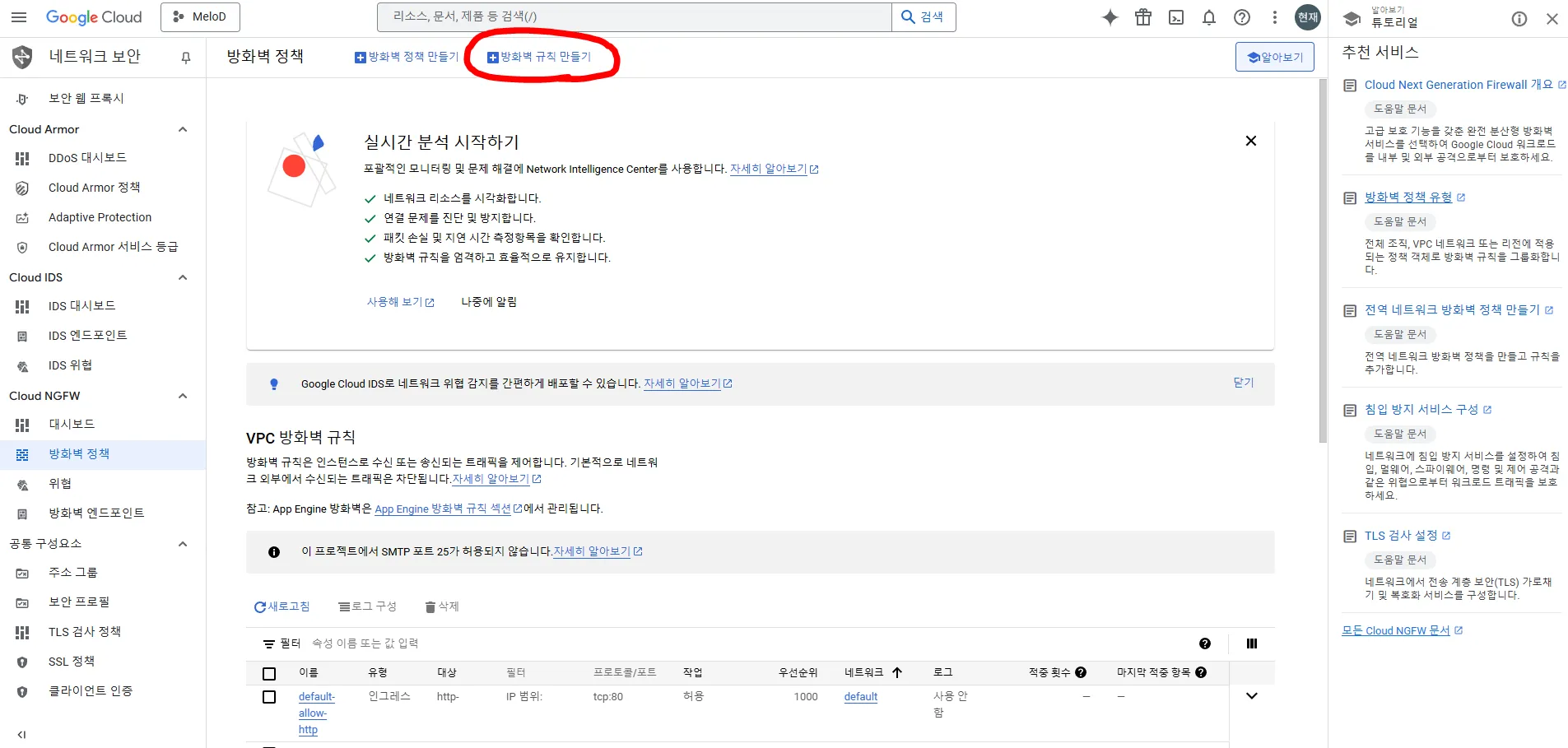Open the MeloD project selector

click(x=200, y=17)
